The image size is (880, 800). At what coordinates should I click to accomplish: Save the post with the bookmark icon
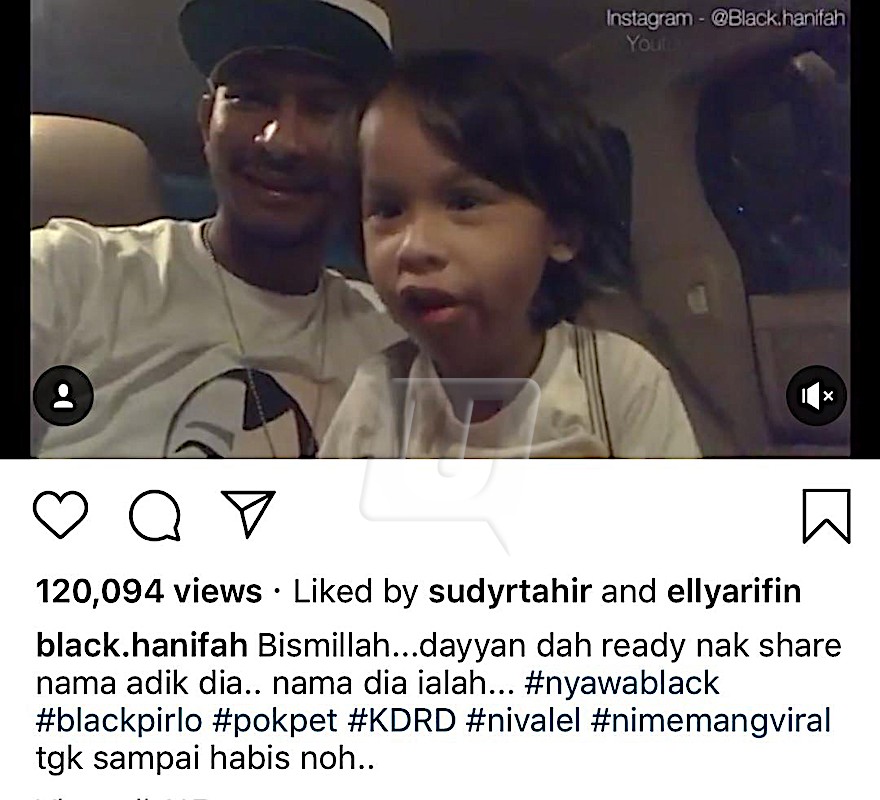827,516
